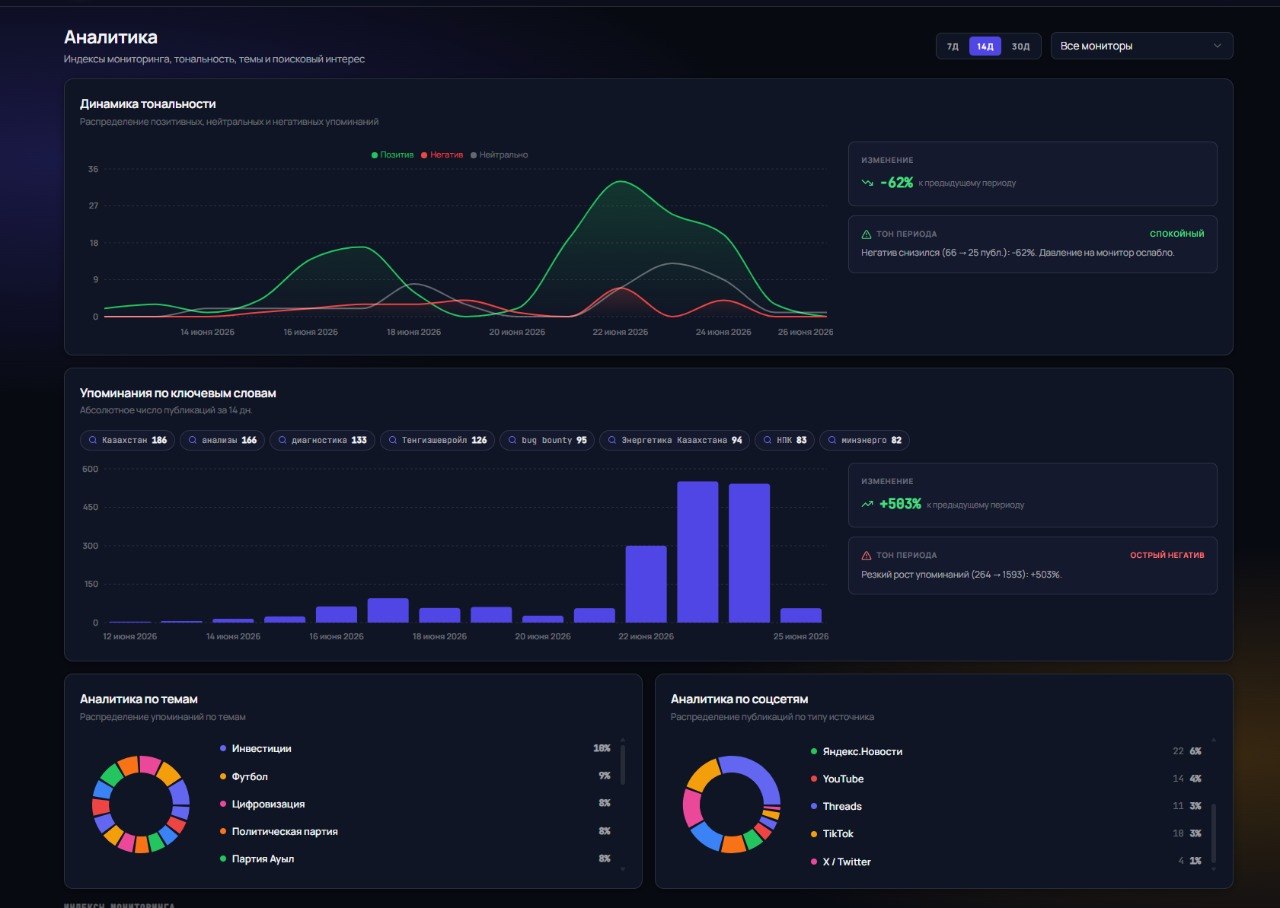Click the downward trend icon beside -62%
The height and width of the screenshot is (908, 1280).
(x=867, y=183)
